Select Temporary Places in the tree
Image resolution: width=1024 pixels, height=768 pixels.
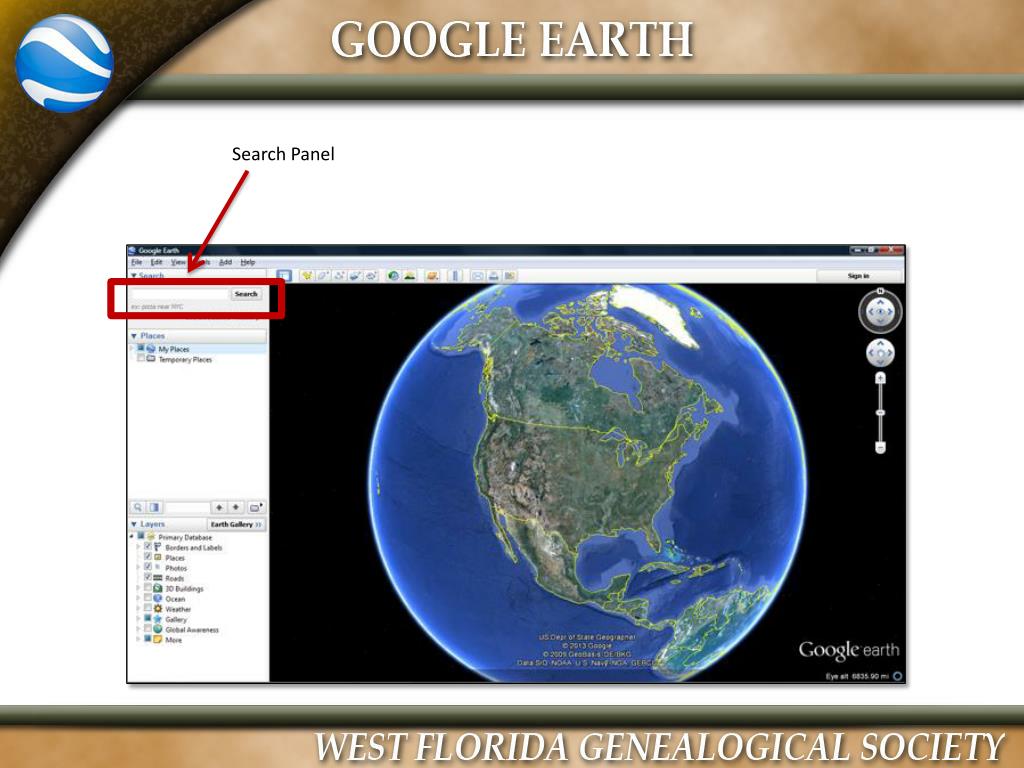[x=185, y=359]
